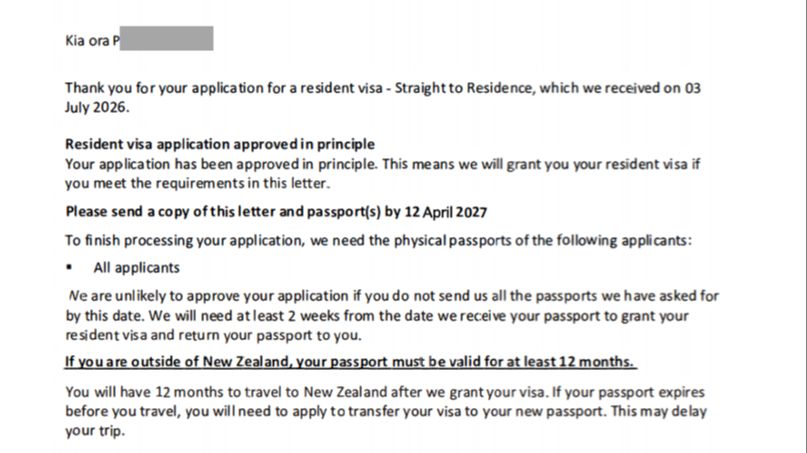Click 'To finish processing your application' sentence
The width and height of the screenshot is (807, 453).
pyautogui.click(x=379, y=240)
